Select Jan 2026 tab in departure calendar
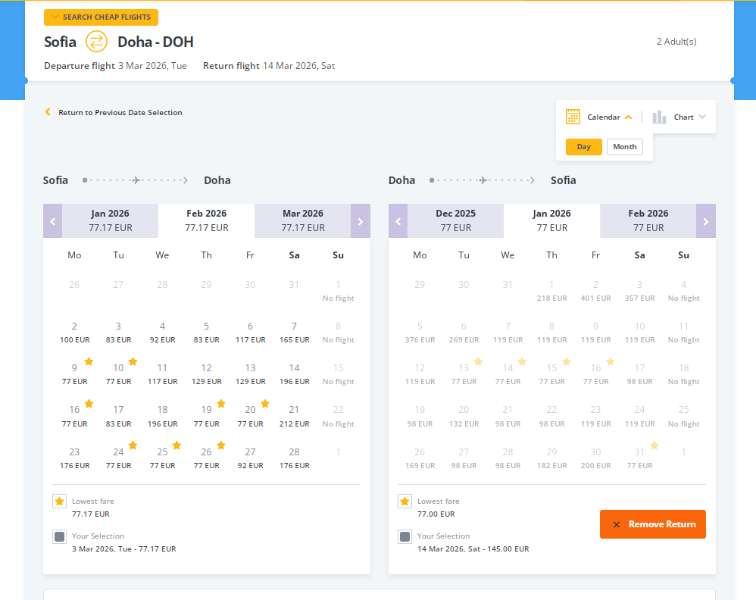Screen dimensions: 756x600 [110, 221]
